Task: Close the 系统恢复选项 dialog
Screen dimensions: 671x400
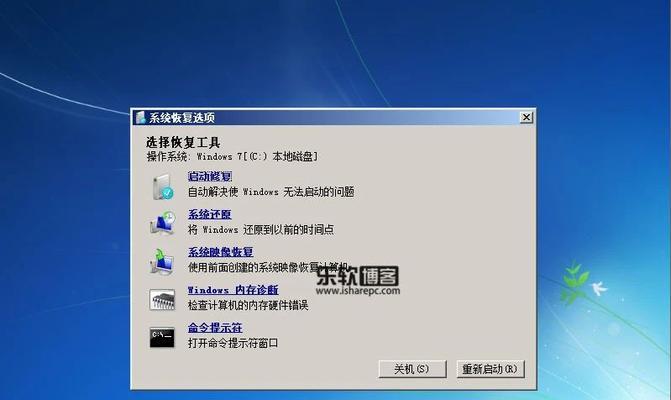Action: click(526, 117)
